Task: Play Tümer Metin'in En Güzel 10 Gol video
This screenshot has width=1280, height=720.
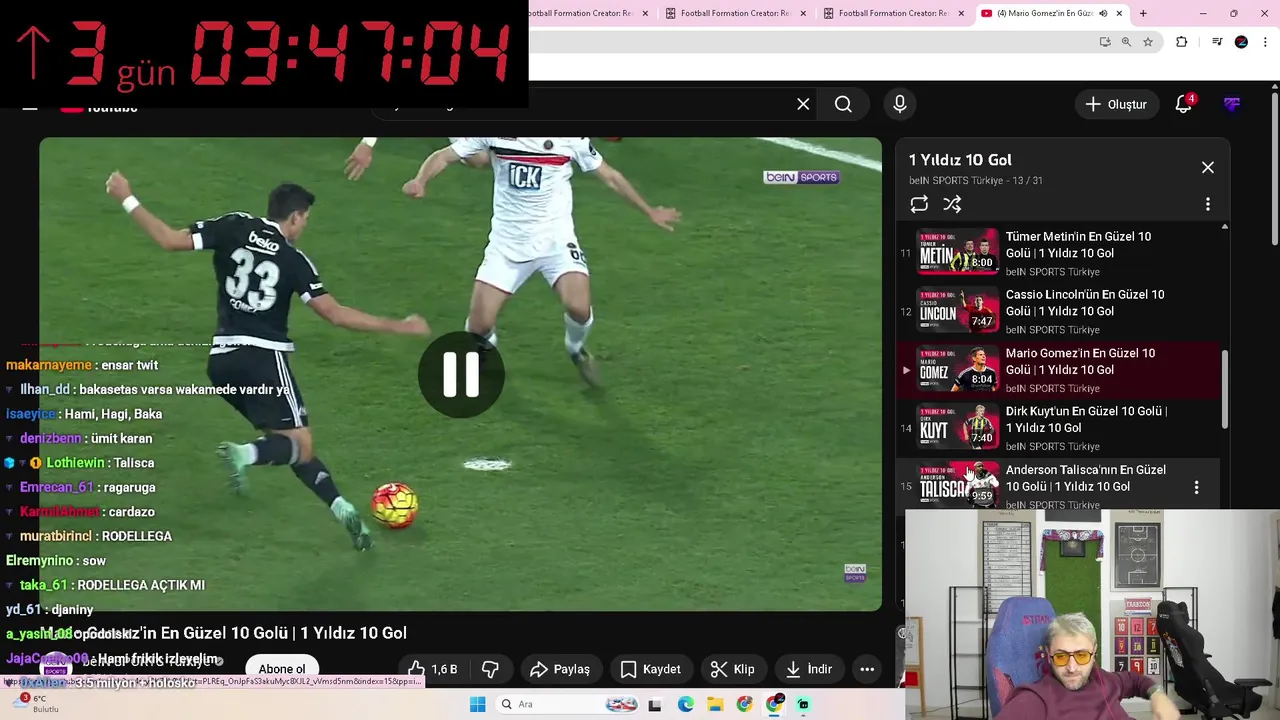Action: click(1078, 245)
